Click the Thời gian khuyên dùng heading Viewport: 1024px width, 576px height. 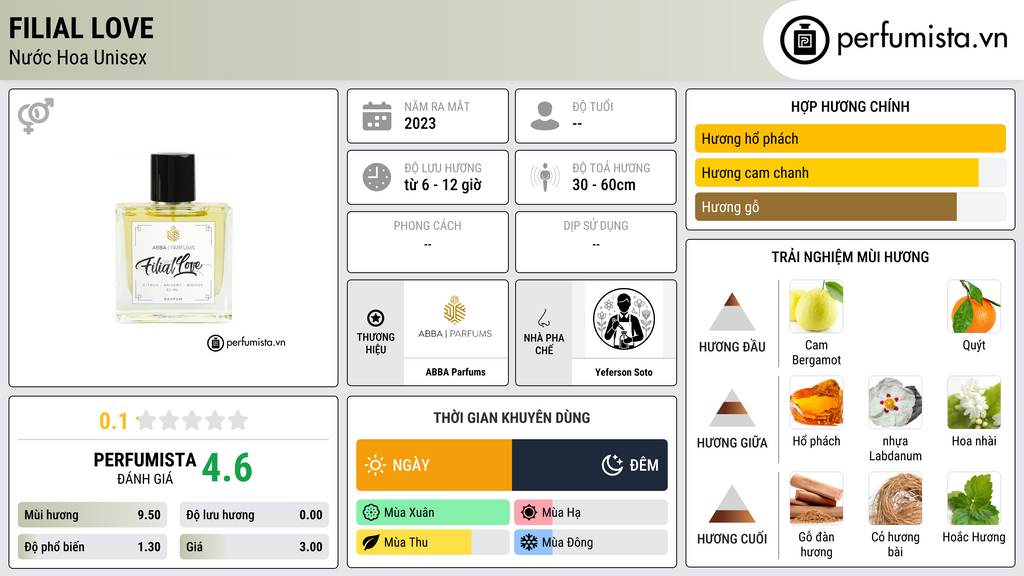click(x=512, y=417)
